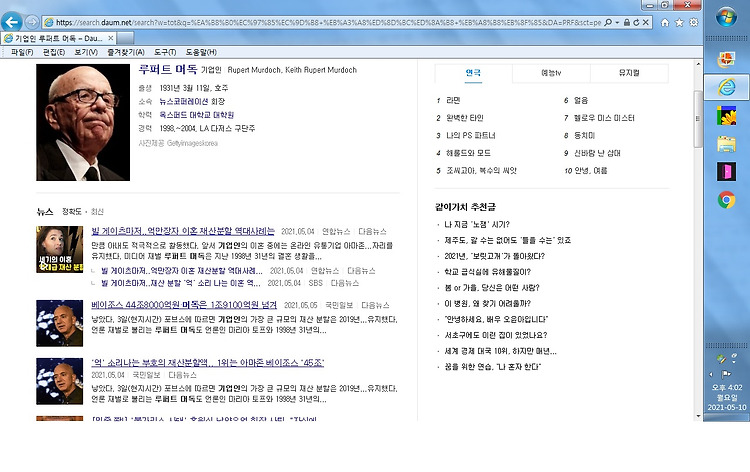The image size is (750, 472).
Task: Open ranking item 1 라면
Action: pos(453,100)
